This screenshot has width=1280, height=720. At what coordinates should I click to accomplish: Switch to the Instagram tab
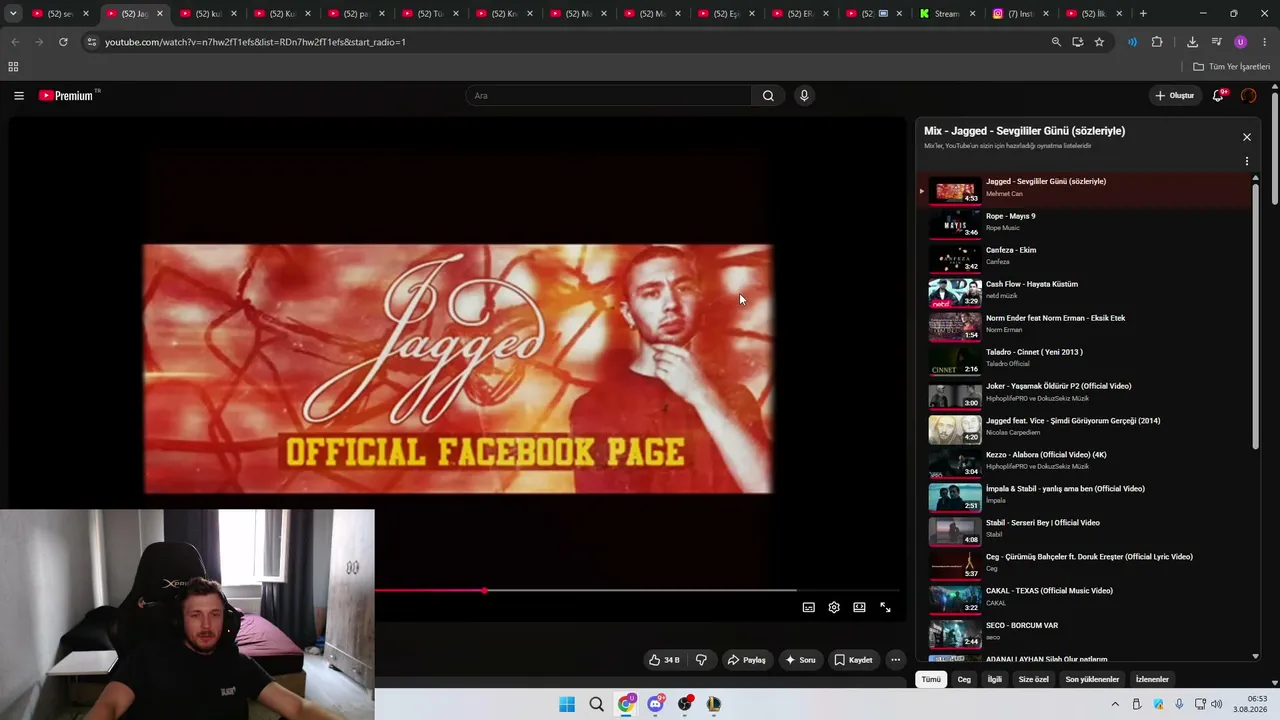coord(1020,14)
